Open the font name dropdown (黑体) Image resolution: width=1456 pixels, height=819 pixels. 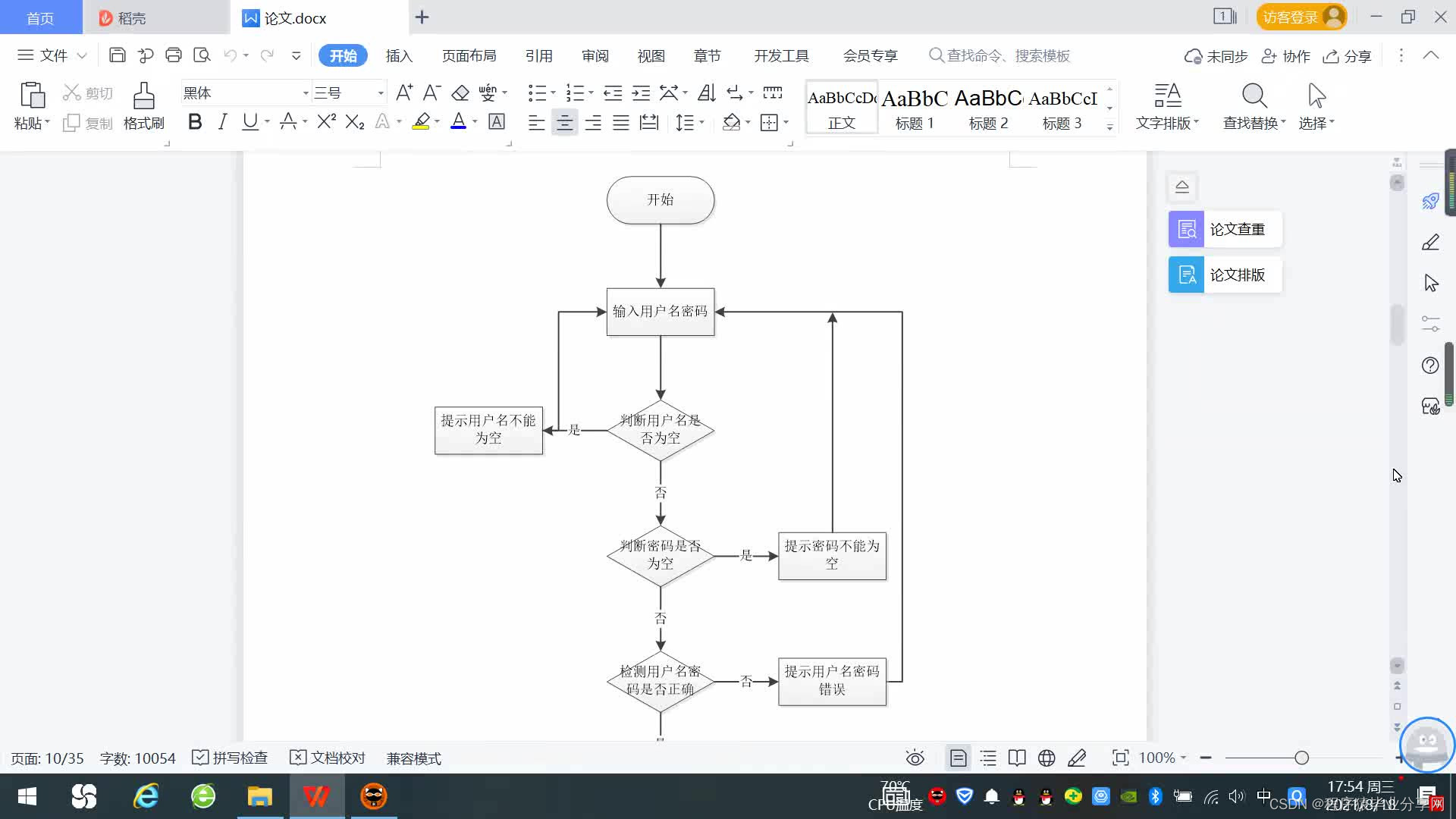coord(306,93)
